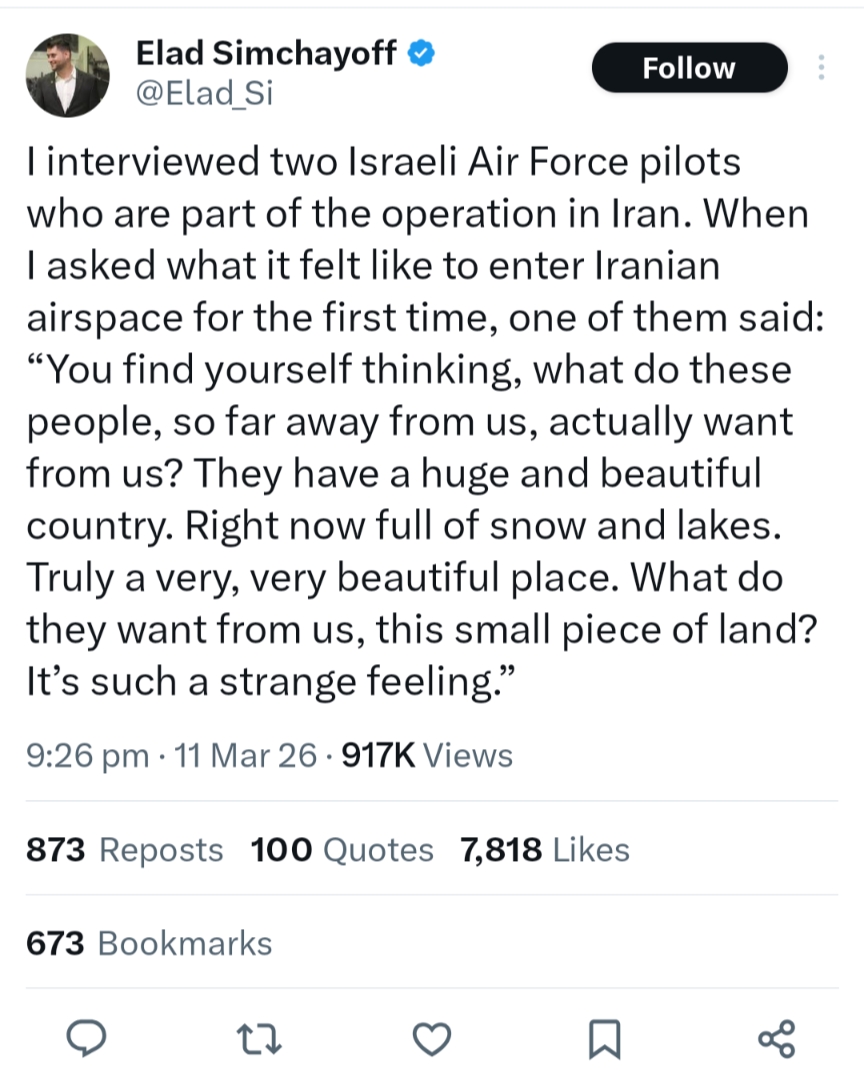The width and height of the screenshot is (864, 1071).
Task: Repost the tweet with the arrows icon
Action: [x=259, y=1037]
